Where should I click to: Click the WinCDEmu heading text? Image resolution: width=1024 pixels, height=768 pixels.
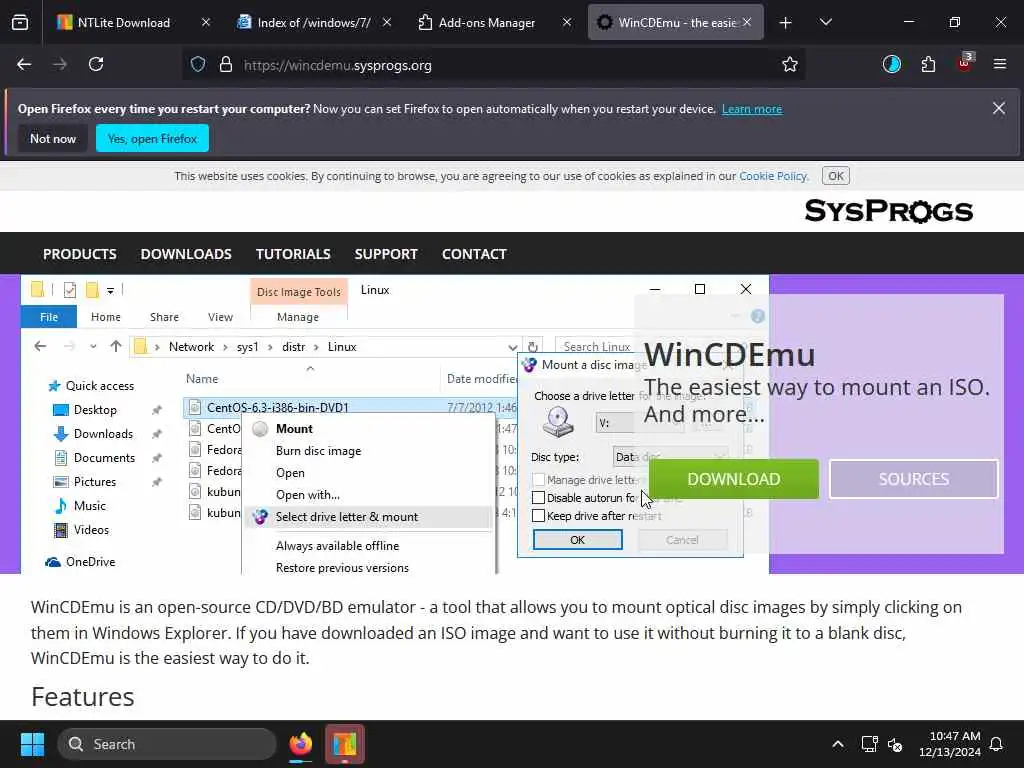tap(729, 355)
